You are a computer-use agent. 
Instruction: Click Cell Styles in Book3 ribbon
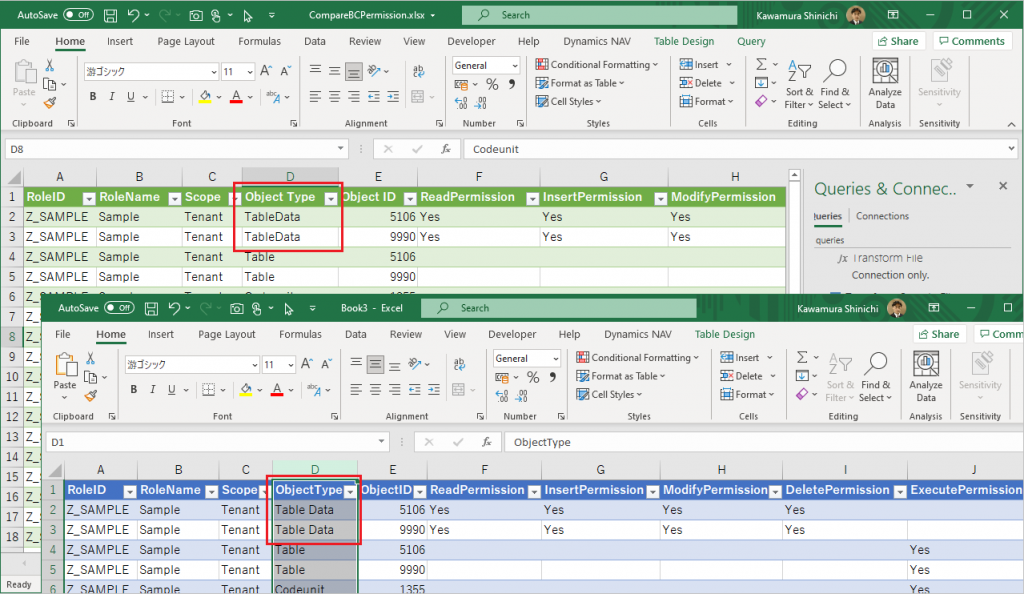click(609, 394)
